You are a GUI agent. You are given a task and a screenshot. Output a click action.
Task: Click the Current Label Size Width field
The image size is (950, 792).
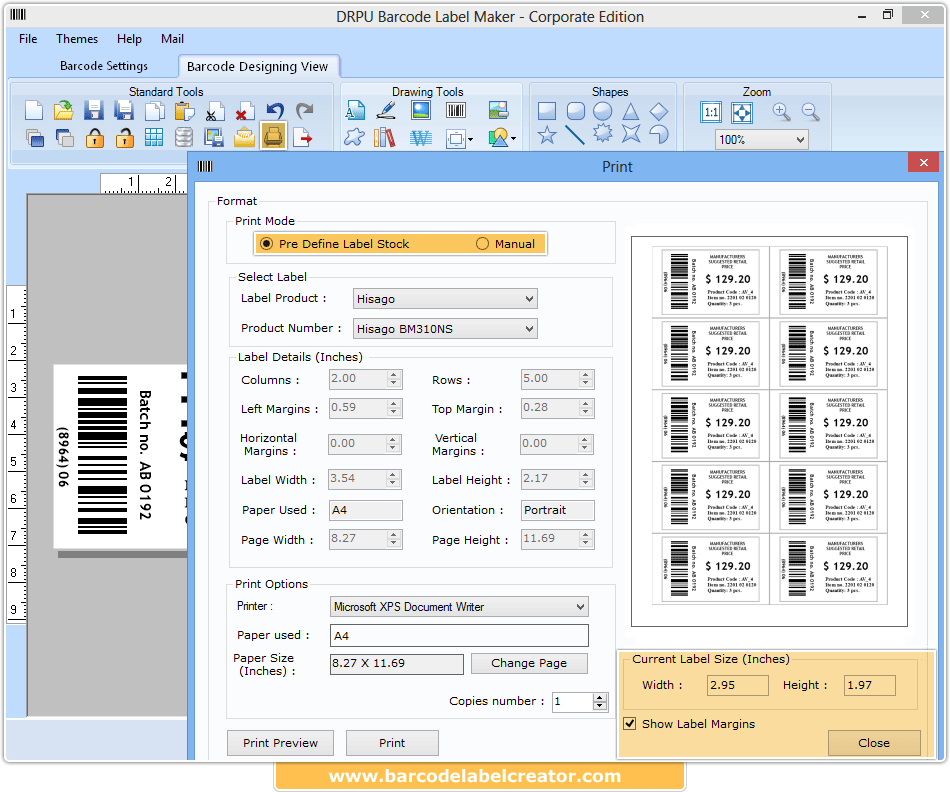pyautogui.click(x=737, y=685)
